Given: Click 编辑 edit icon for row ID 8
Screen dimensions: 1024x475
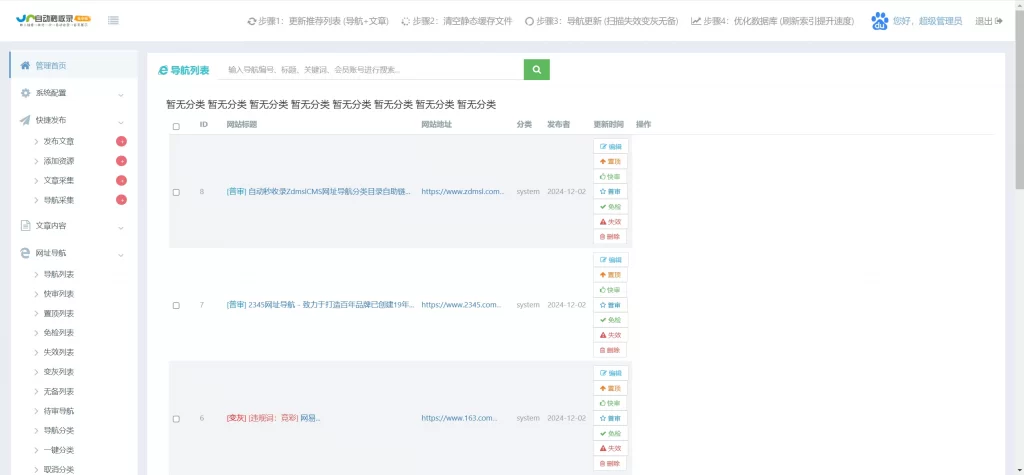Looking at the screenshot, I should click(x=610, y=147).
